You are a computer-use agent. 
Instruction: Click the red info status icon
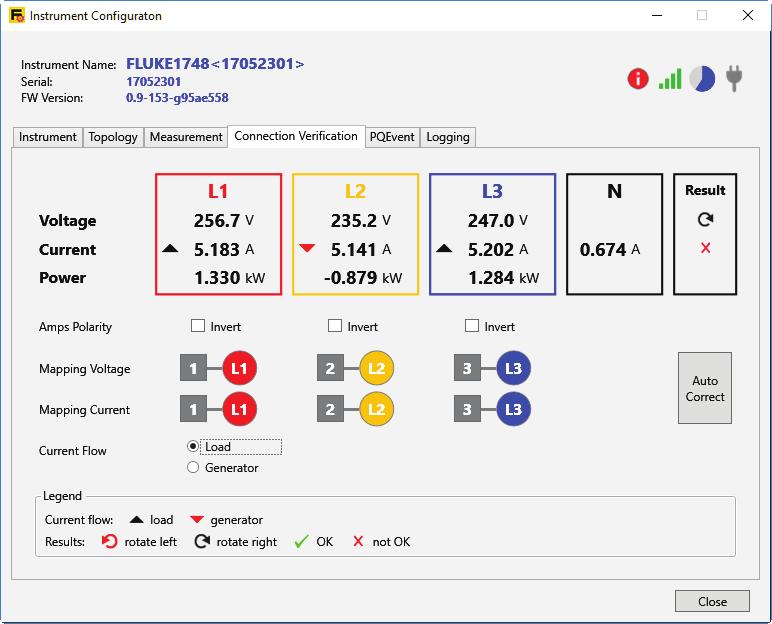click(638, 79)
